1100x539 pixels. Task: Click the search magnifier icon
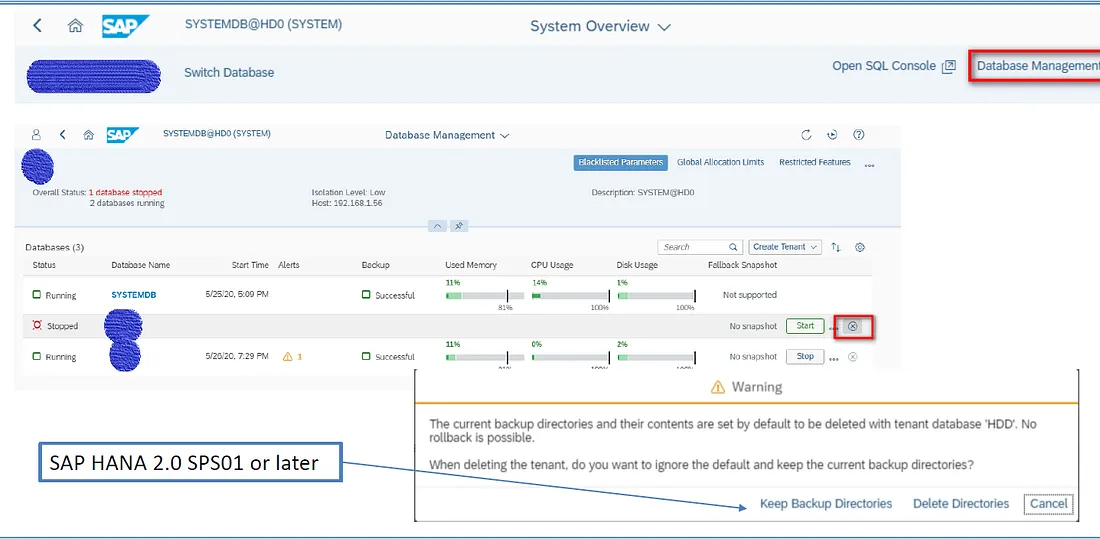pyautogui.click(x=734, y=247)
